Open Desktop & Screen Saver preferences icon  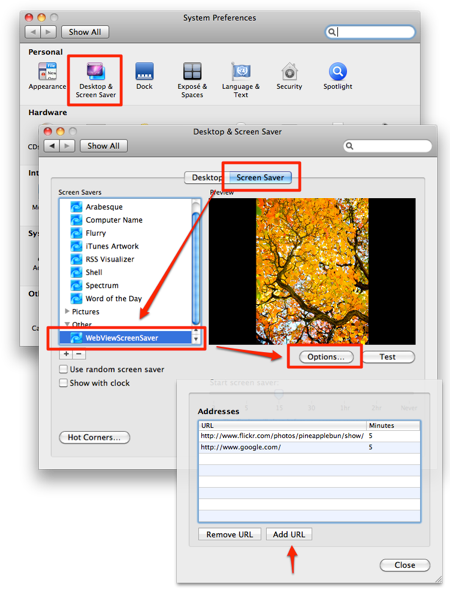point(96,71)
